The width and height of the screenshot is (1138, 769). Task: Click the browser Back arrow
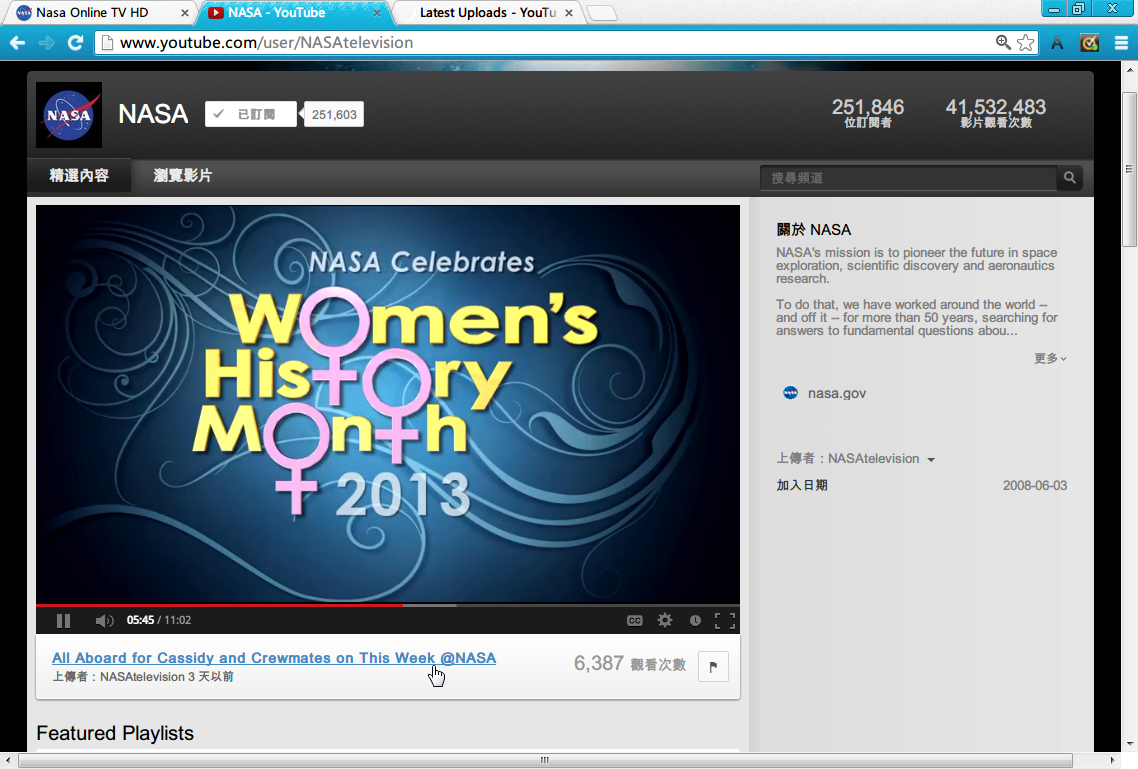pyautogui.click(x=17, y=43)
